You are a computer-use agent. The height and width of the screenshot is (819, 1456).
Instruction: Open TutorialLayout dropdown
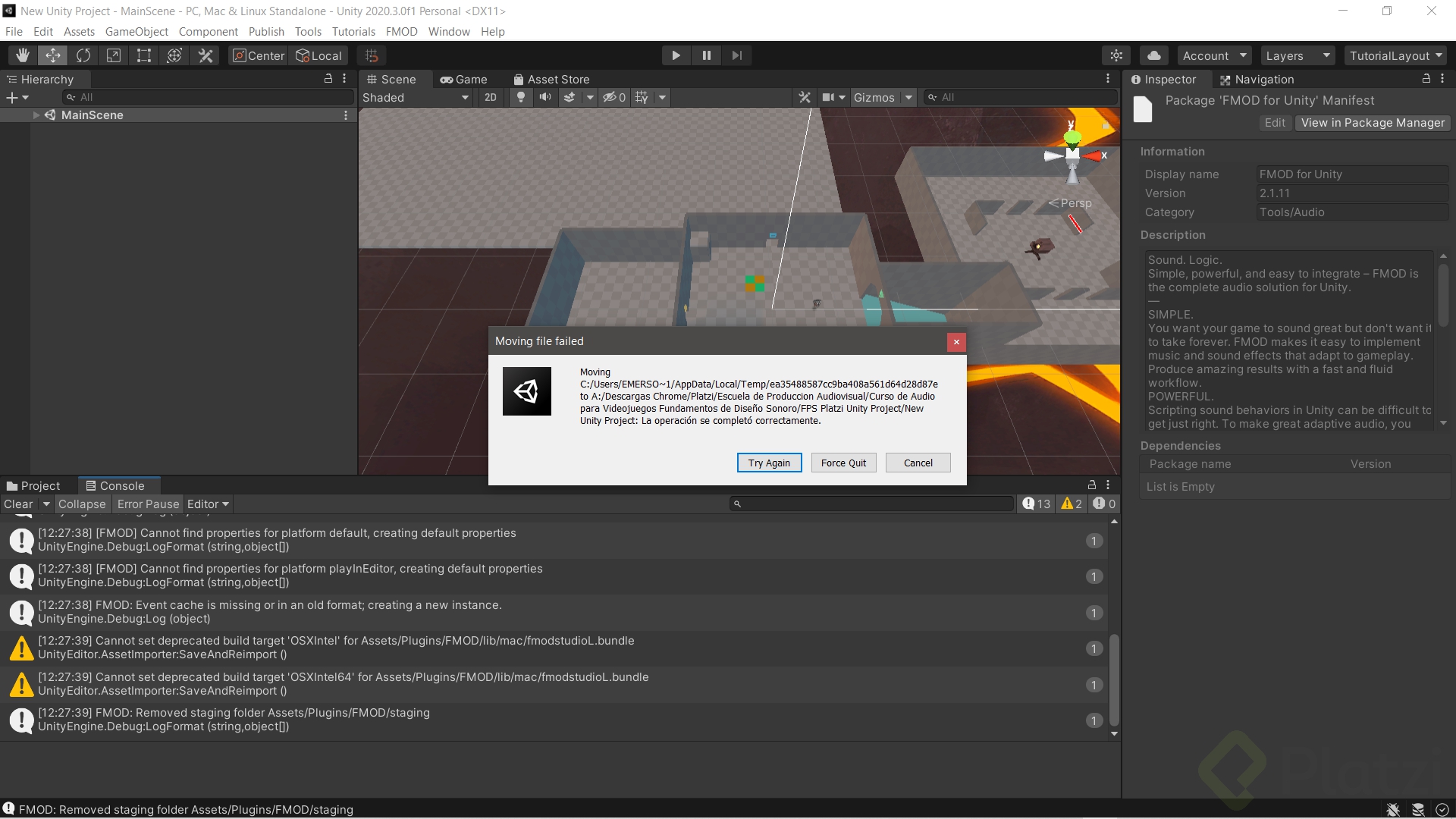click(1395, 55)
